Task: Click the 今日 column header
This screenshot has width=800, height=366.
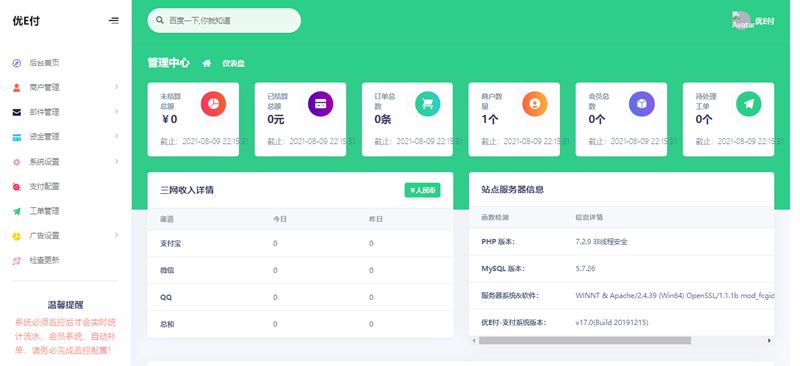Action: pyautogui.click(x=280, y=219)
